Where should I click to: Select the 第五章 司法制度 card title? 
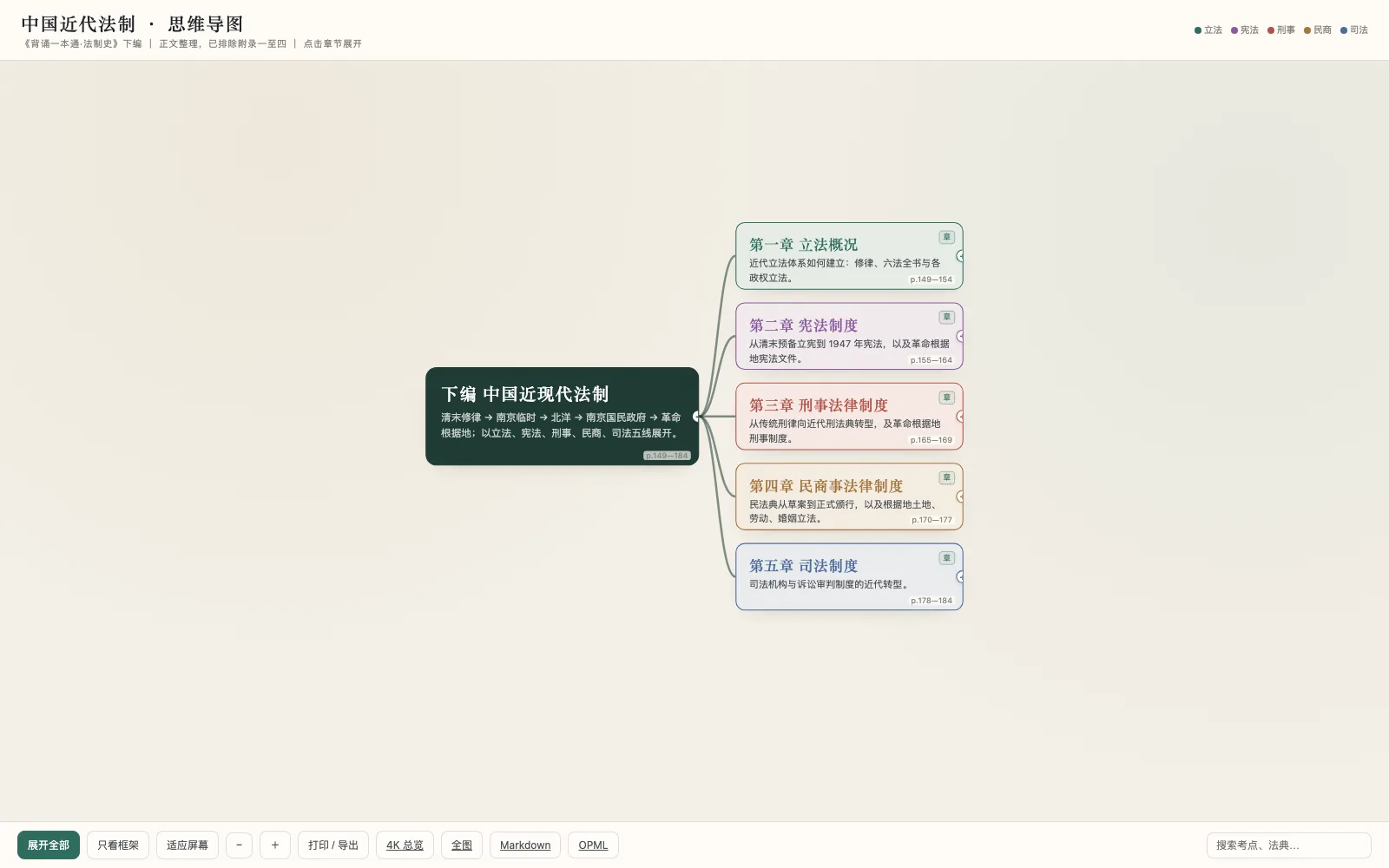tap(803, 566)
